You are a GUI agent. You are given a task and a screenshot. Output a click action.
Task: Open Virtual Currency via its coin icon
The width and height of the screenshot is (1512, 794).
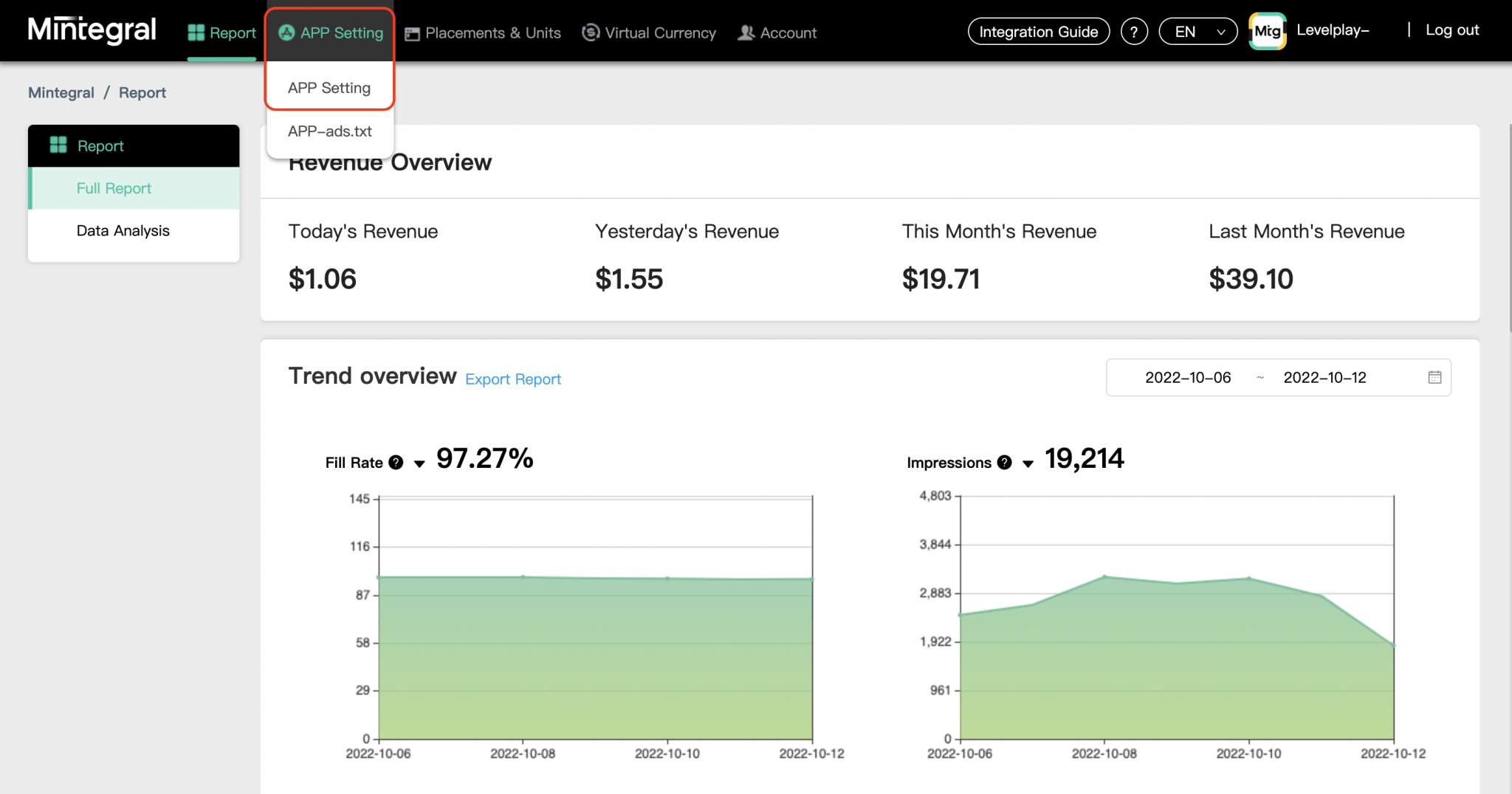(x=590, y=32)
